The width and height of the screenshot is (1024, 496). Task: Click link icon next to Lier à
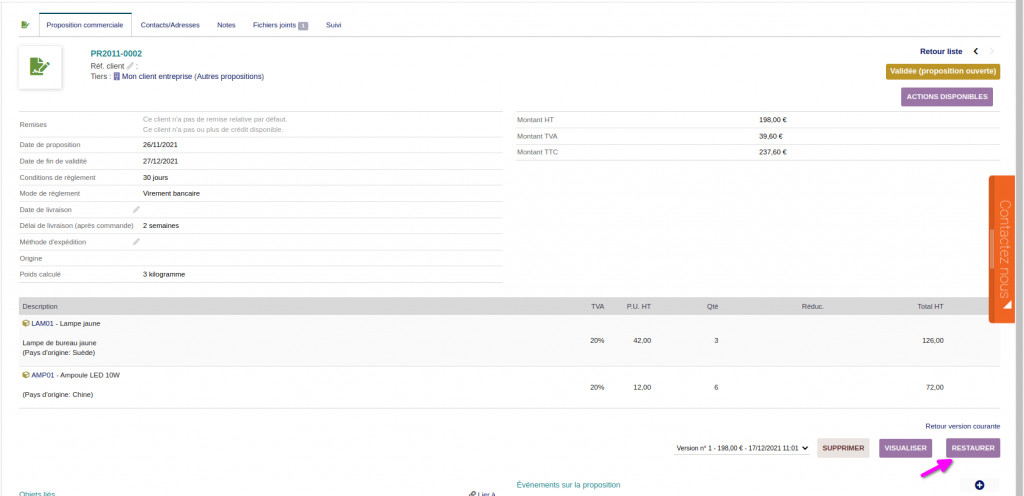(x=472, y=493)
